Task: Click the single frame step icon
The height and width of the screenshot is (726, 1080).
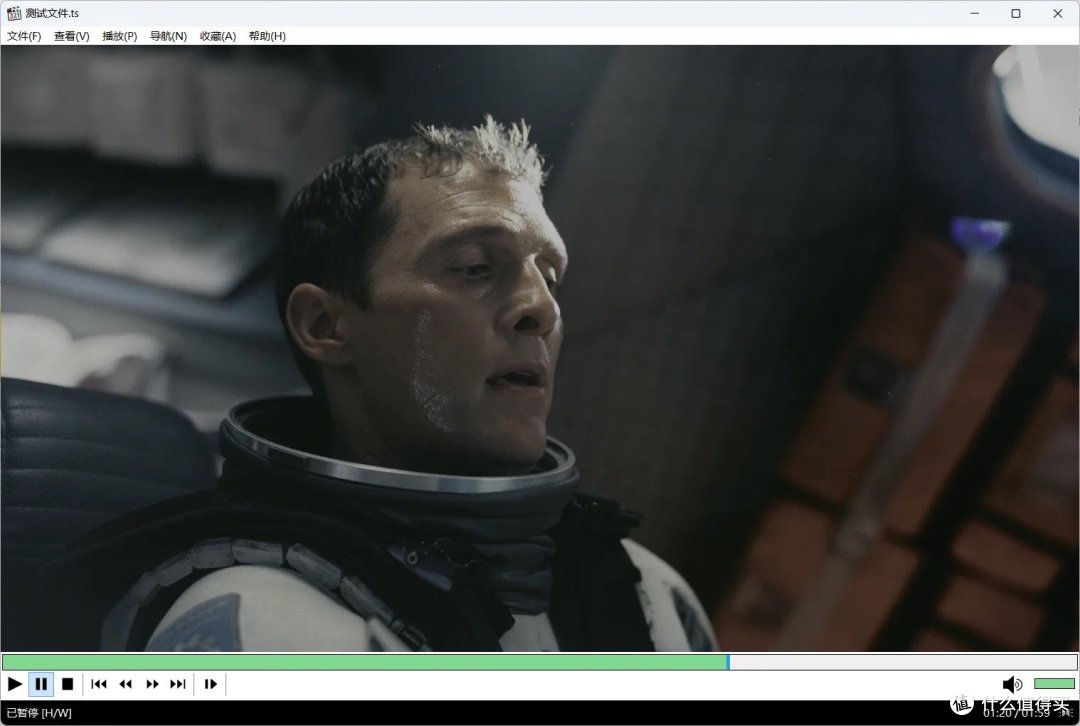Action: (211, 684)
